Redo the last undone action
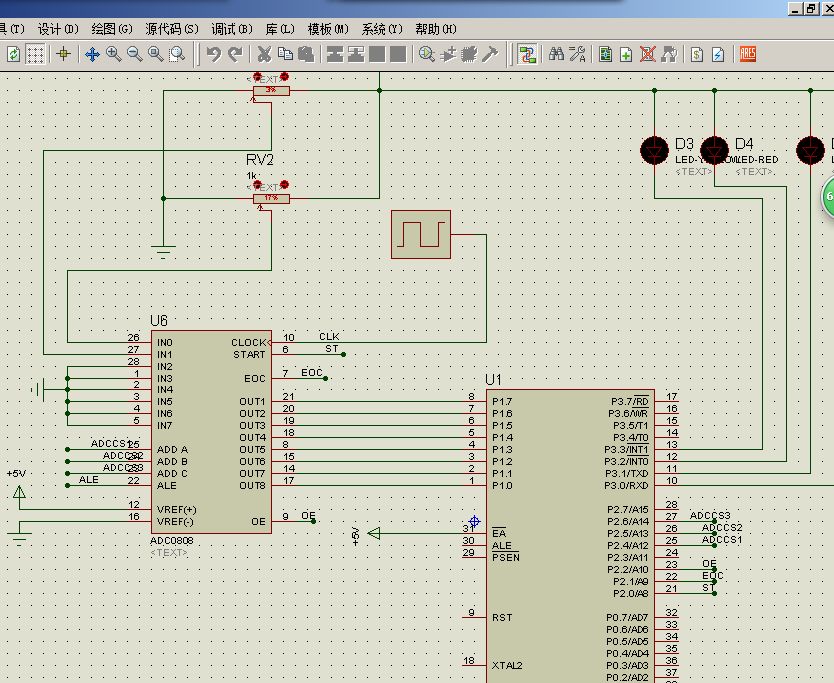834x683 pixels. coord(235,54)
